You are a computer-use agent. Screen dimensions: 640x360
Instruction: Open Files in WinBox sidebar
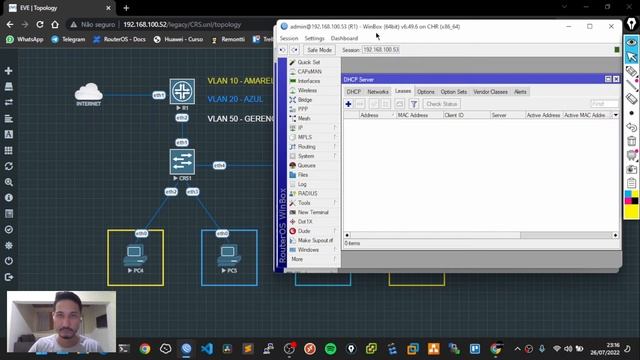303,175
